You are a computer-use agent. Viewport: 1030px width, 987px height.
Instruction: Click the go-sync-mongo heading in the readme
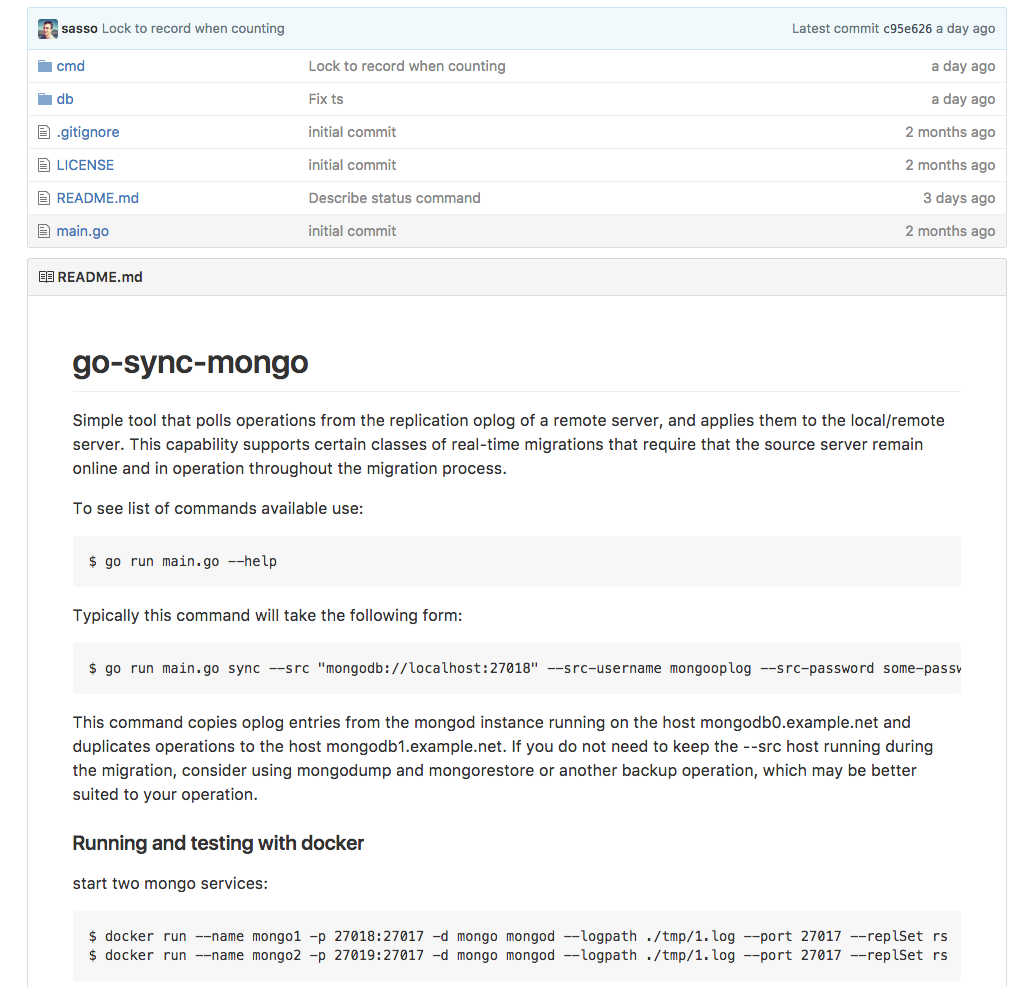tap(190, 363)
